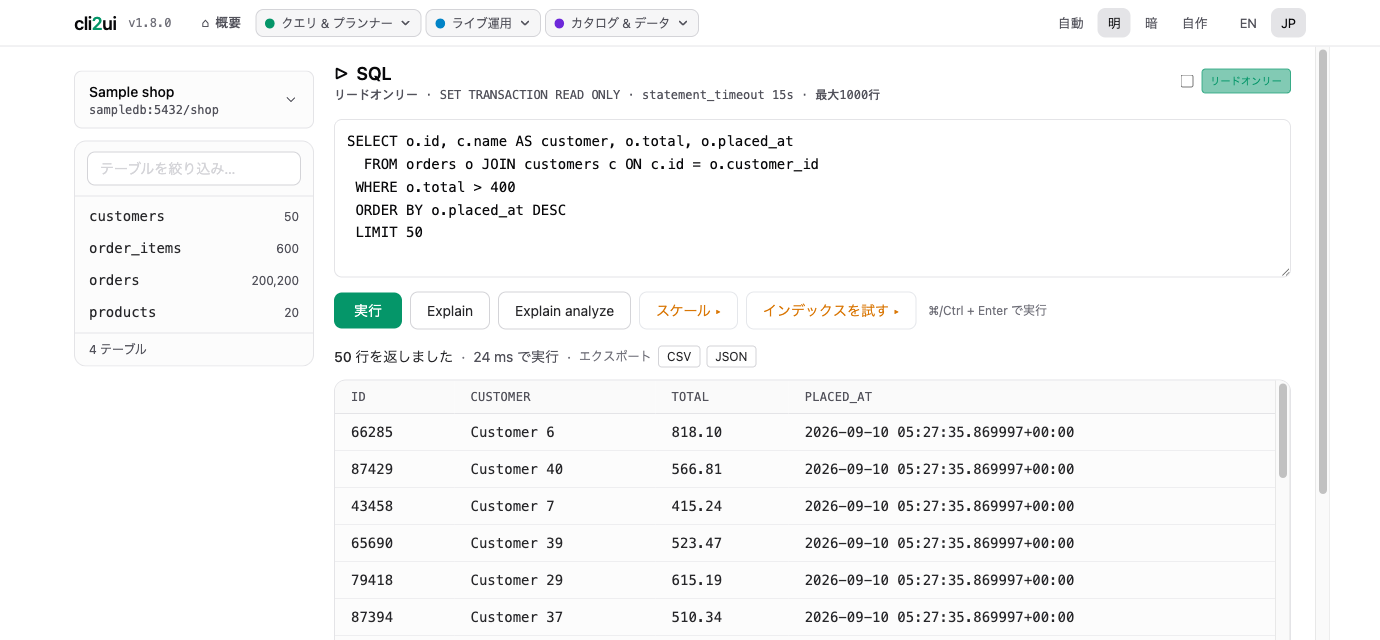Click the Explain analyze button
Image resolution: width=1380 pixels, height=640 pixels.
564,311
